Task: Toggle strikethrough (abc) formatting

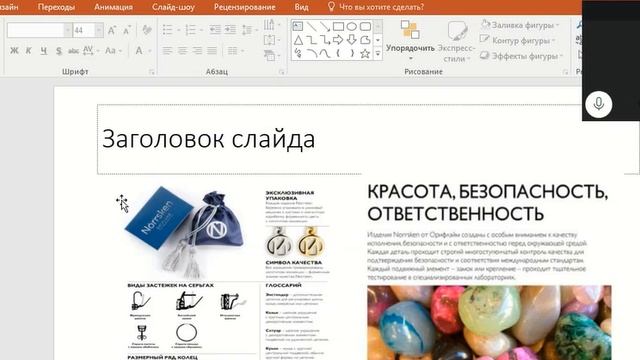Action: 73,51
